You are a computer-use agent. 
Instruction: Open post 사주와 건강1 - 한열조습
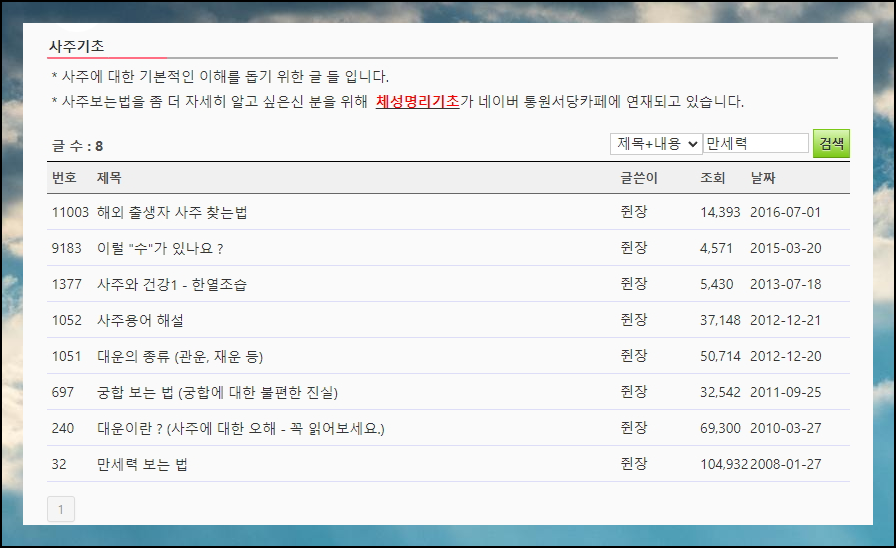point(172,285)
